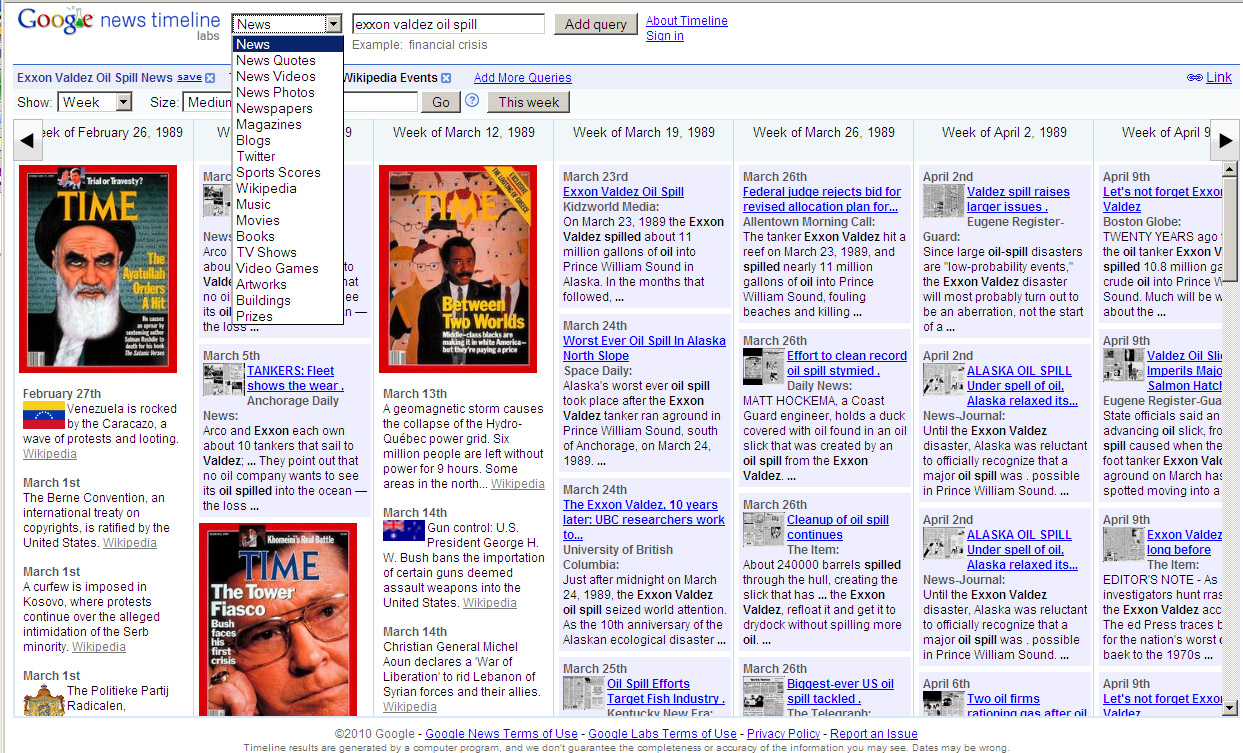Select Sports Scores from the list
This screenshot has width=1243, height=753.
[288, 172]
